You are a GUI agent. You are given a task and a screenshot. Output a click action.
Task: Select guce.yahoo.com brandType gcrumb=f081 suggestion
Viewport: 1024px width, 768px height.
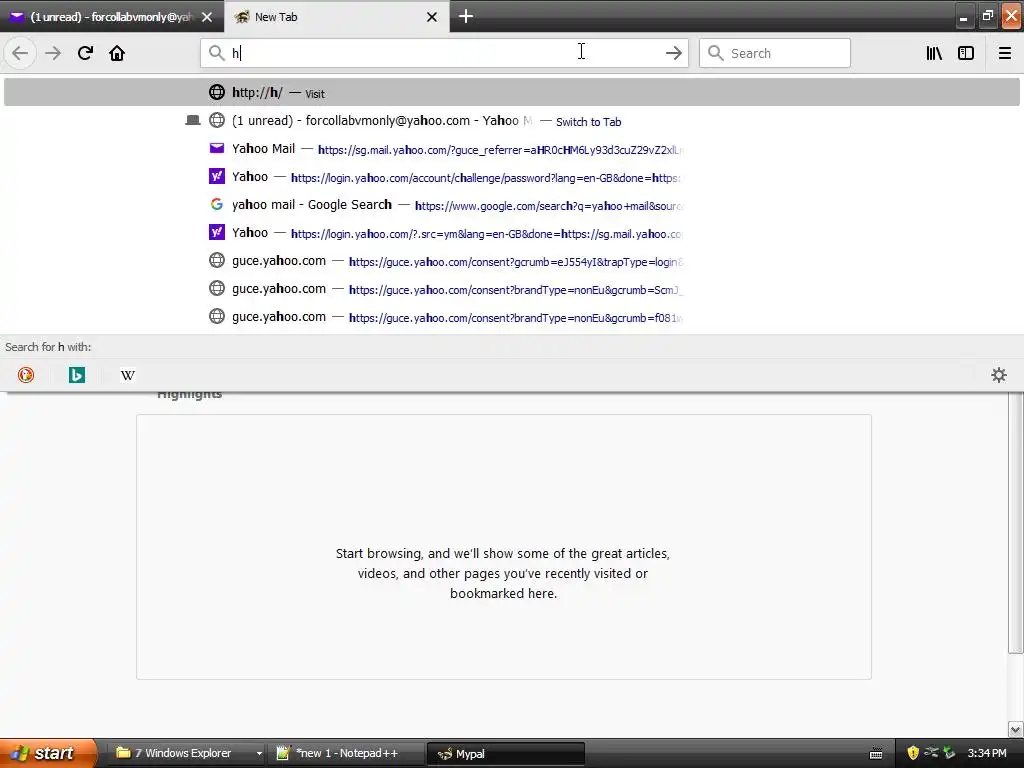pyautogui.click(x=511, y=317)
